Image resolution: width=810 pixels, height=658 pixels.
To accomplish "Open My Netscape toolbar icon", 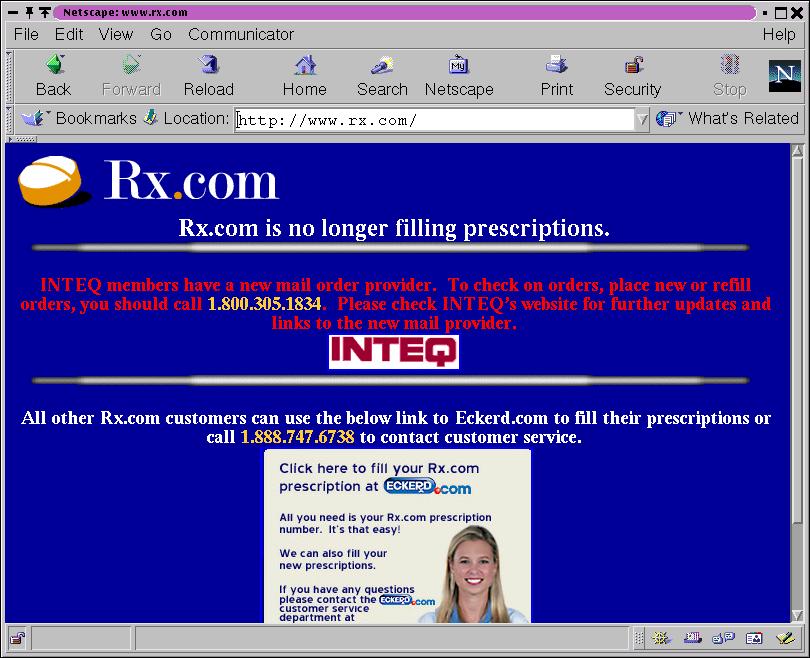I will tap(458, 66).
